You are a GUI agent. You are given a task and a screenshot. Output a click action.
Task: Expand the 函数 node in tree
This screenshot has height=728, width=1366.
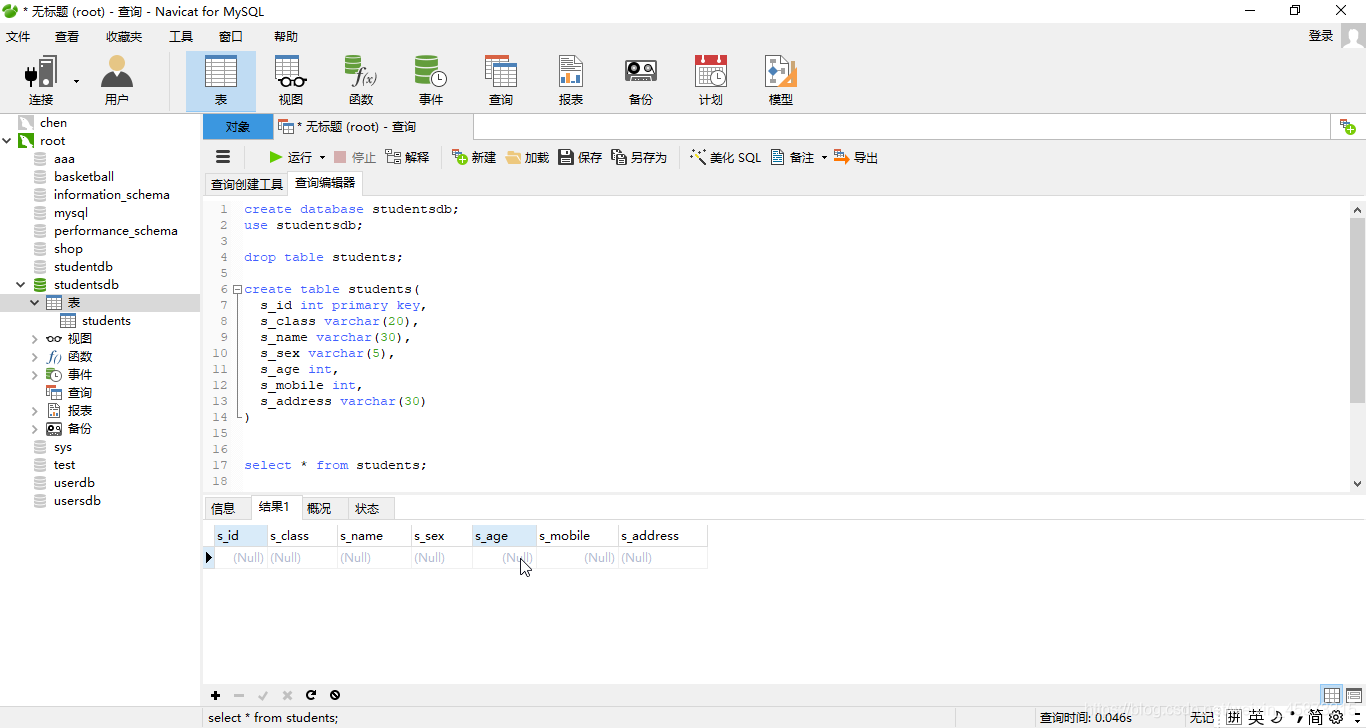(35, 357)
